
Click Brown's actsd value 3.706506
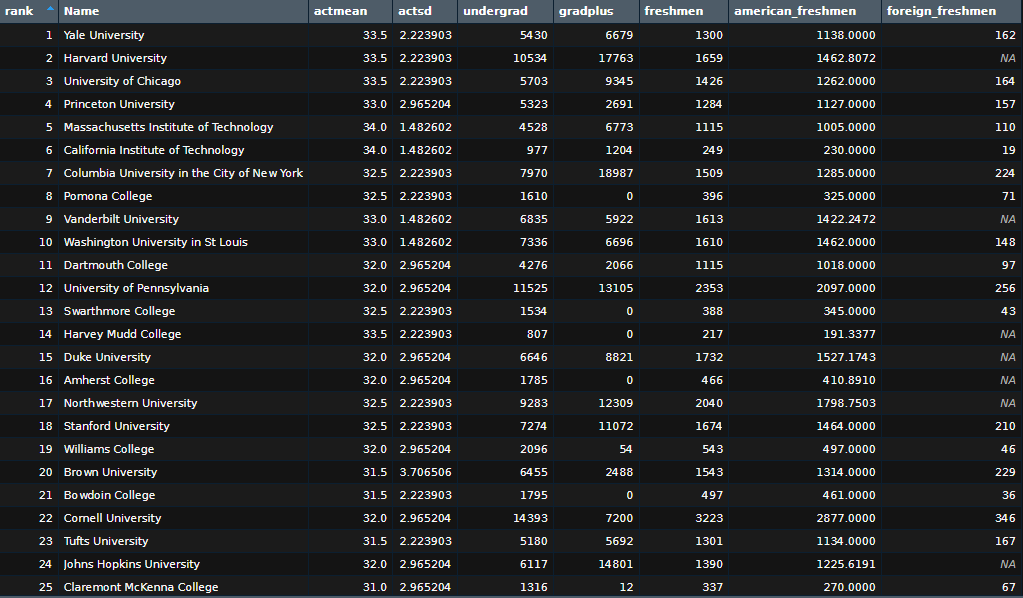pyautogui.click(x=425, y=472)
